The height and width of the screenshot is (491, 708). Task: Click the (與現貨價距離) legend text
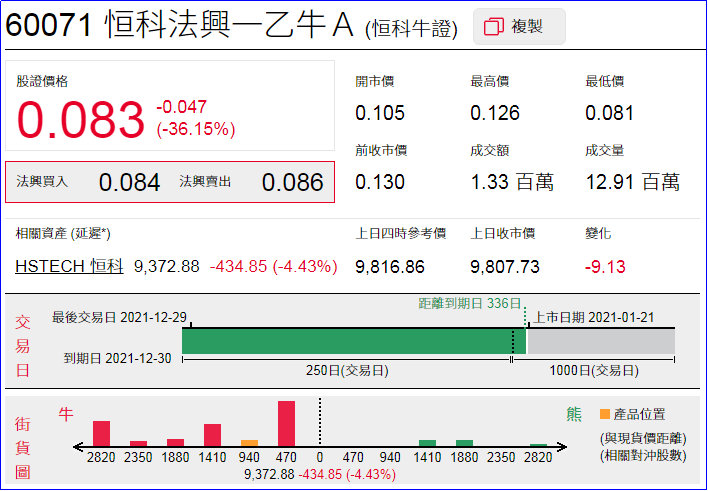coord(643,438)
